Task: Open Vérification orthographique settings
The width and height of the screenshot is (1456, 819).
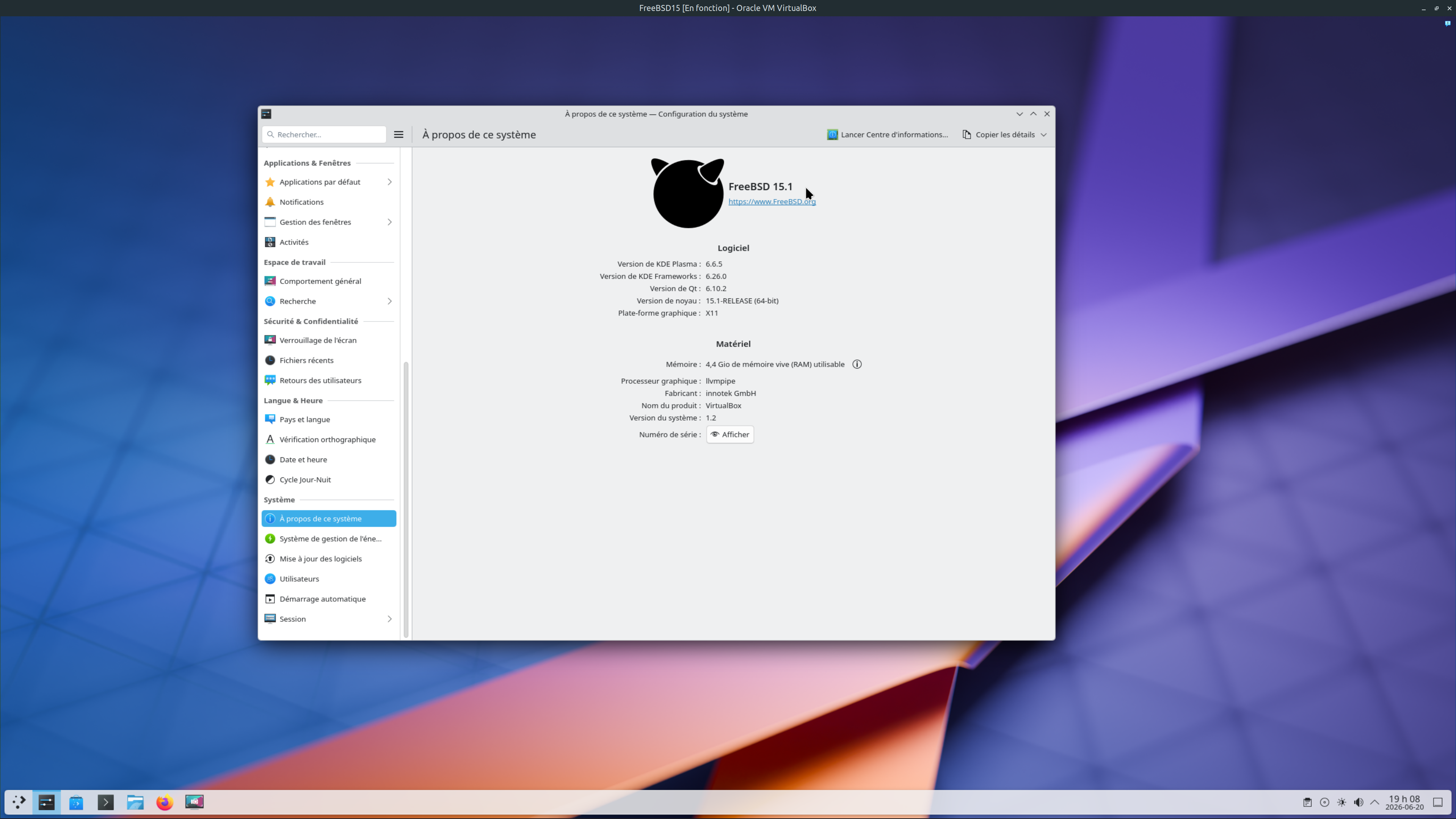Action: click(x=328, y=439)
